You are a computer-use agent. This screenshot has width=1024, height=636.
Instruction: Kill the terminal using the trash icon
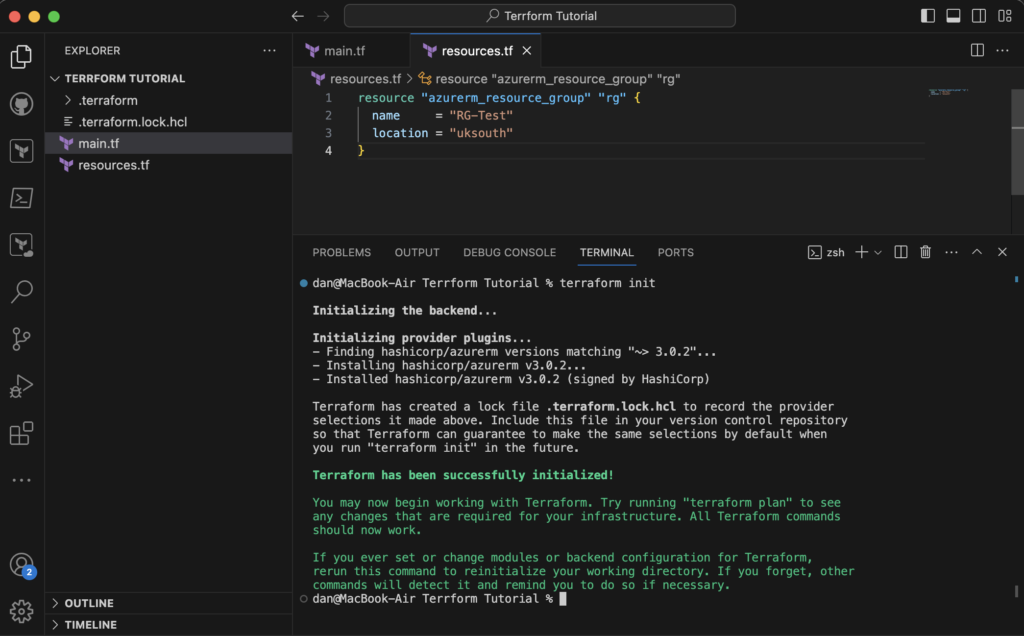(925, 252)
